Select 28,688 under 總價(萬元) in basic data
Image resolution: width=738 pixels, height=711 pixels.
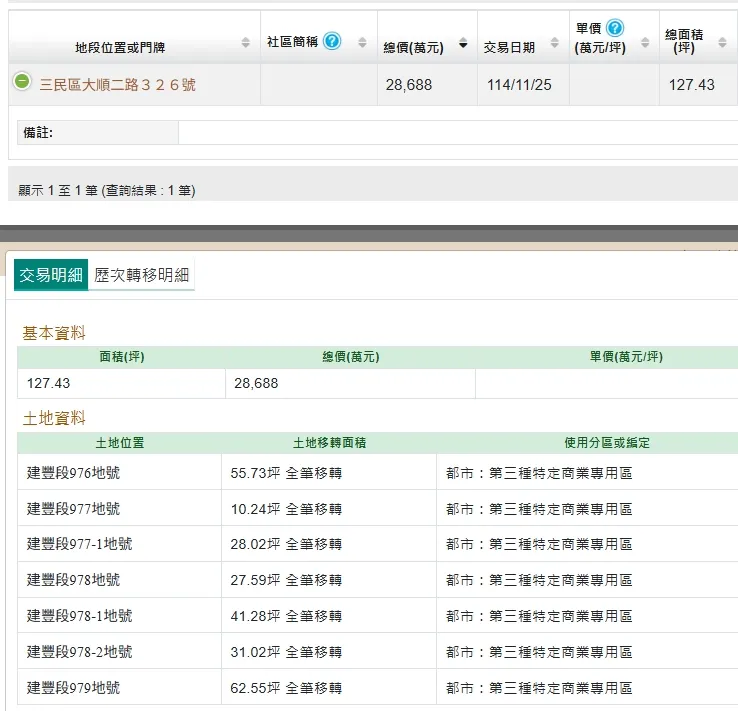pyautogui.click(x=256, y=383)
